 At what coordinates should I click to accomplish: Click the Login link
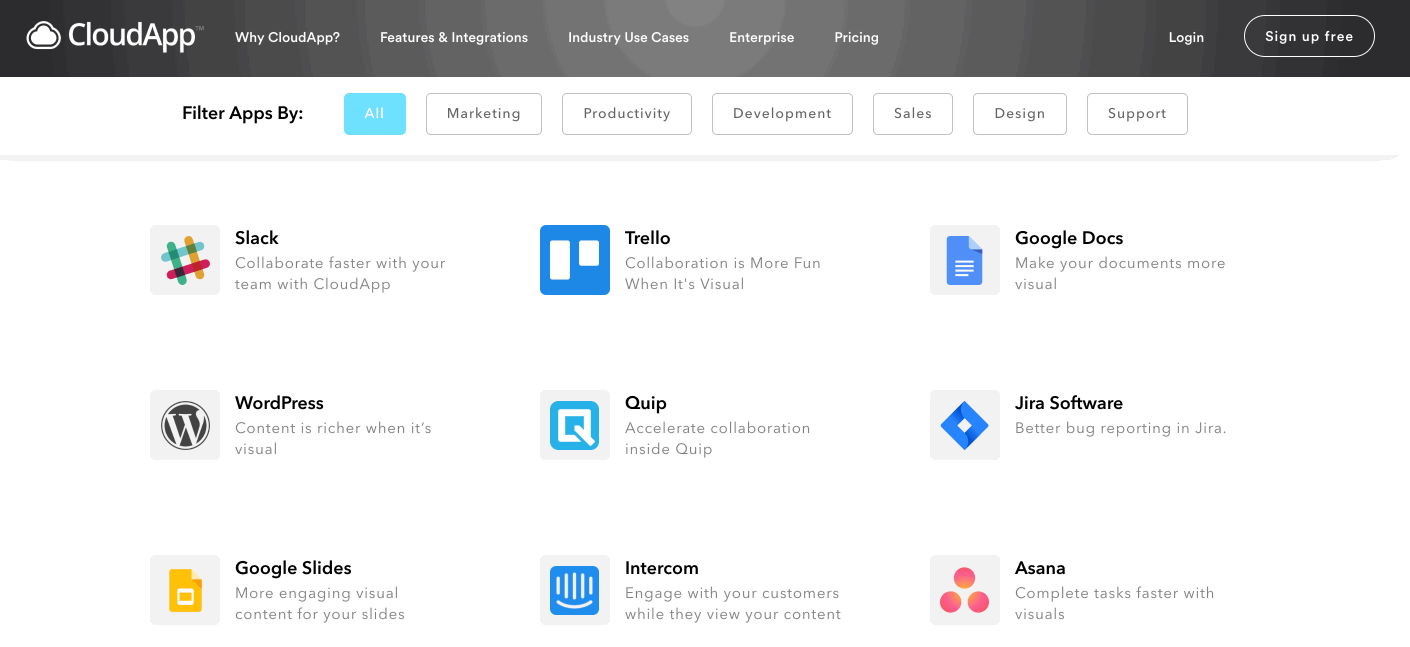pyautogui.click(x=1186, y=37)
